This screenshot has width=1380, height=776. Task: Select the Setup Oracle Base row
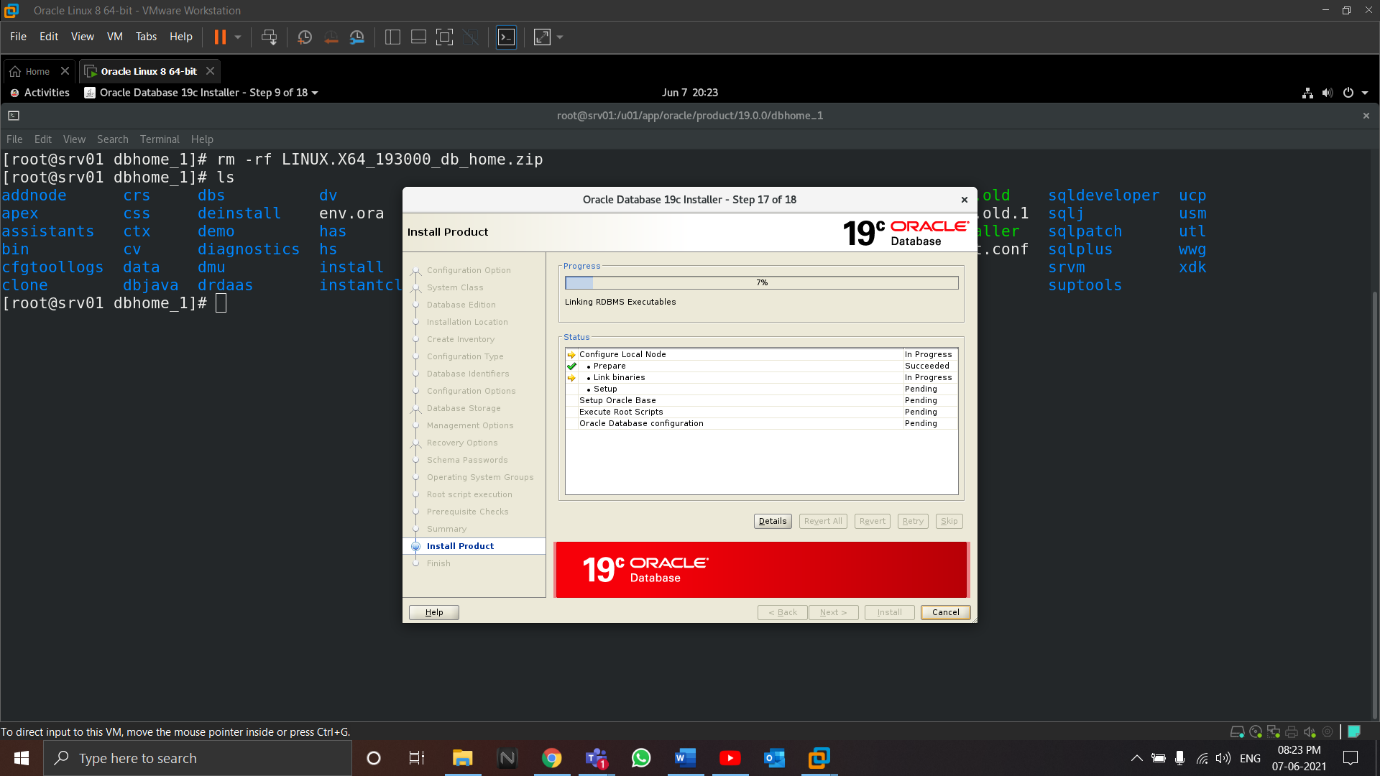(x=761, y=400)
